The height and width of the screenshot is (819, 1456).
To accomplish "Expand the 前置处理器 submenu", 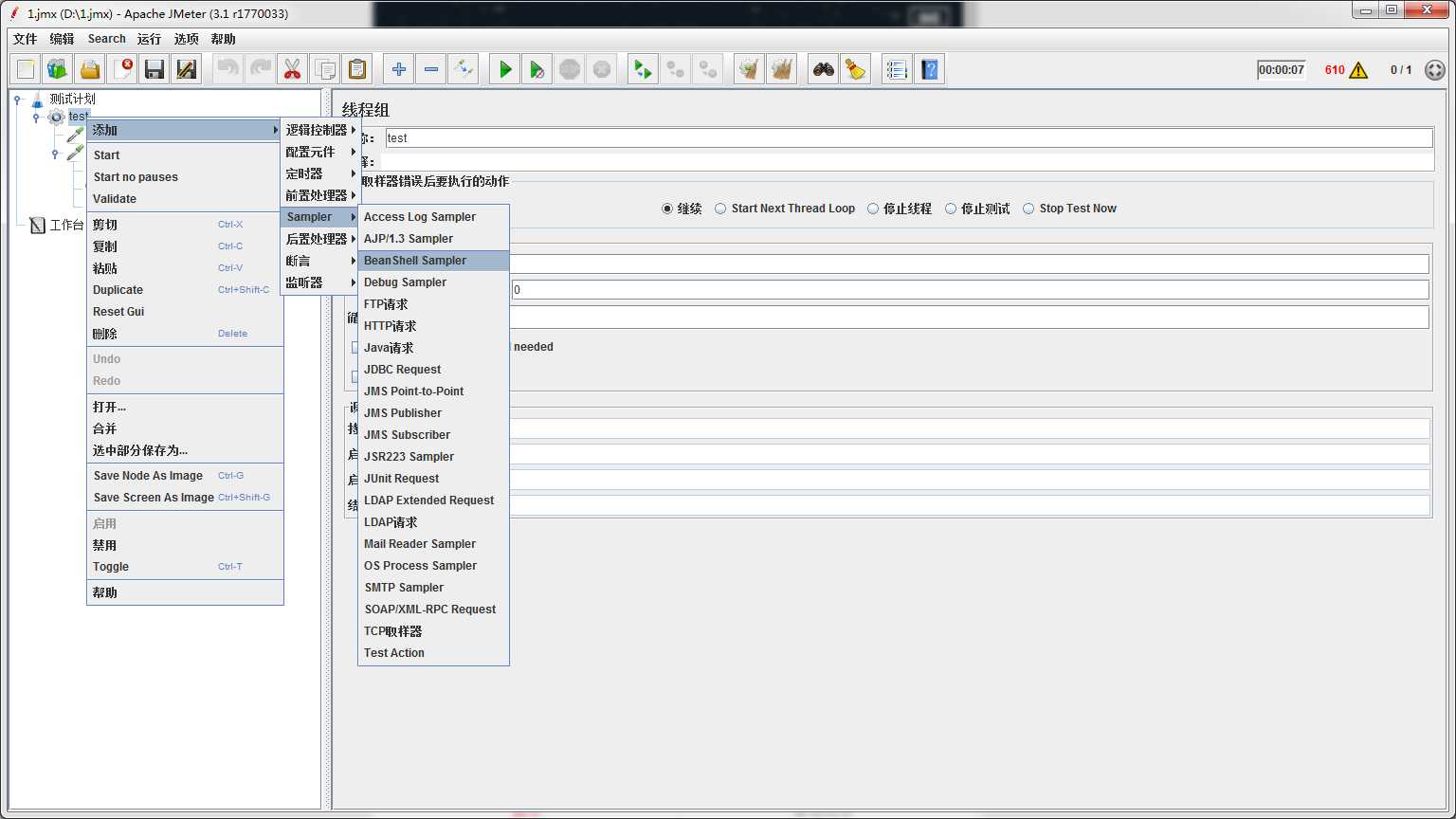I will pos(319,195).
